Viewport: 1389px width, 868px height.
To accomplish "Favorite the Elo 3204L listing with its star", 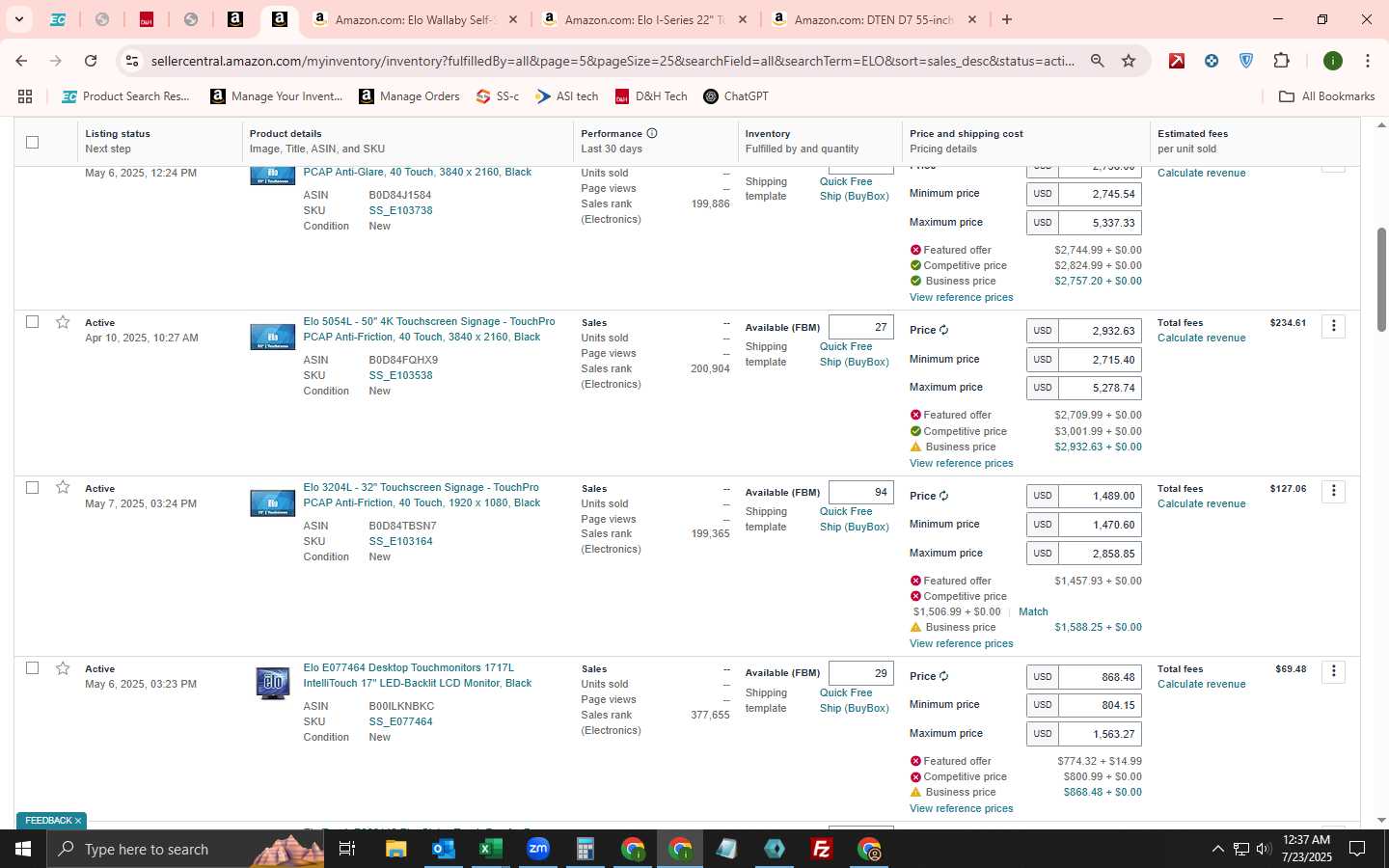I will click(x=63, y=487).
